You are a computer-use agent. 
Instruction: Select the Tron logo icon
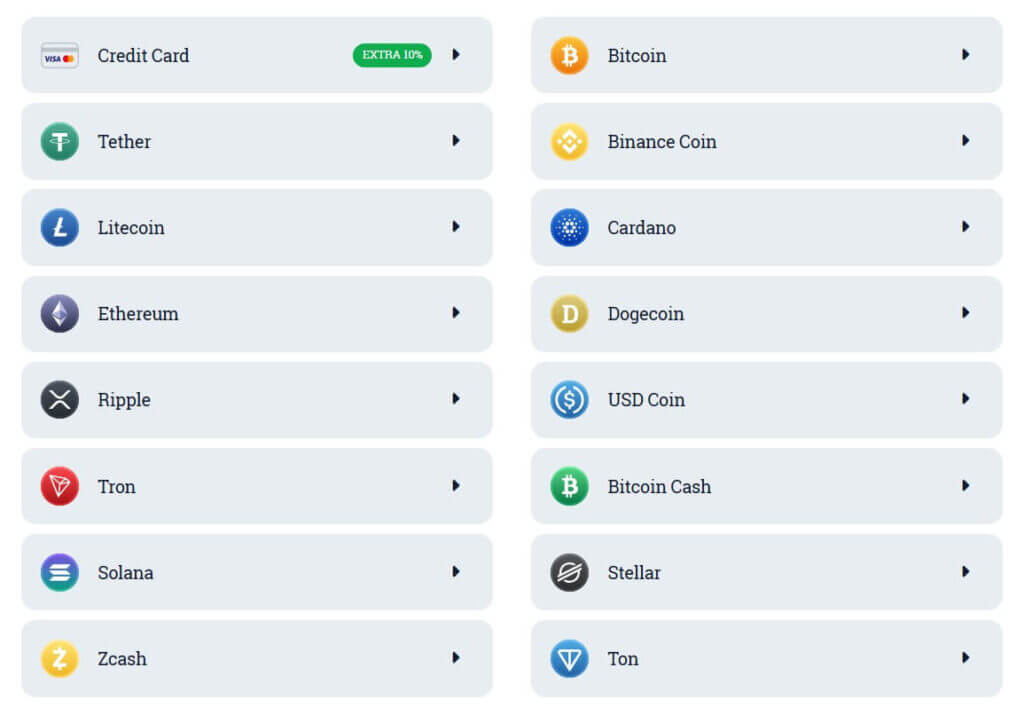pos(60,486)
